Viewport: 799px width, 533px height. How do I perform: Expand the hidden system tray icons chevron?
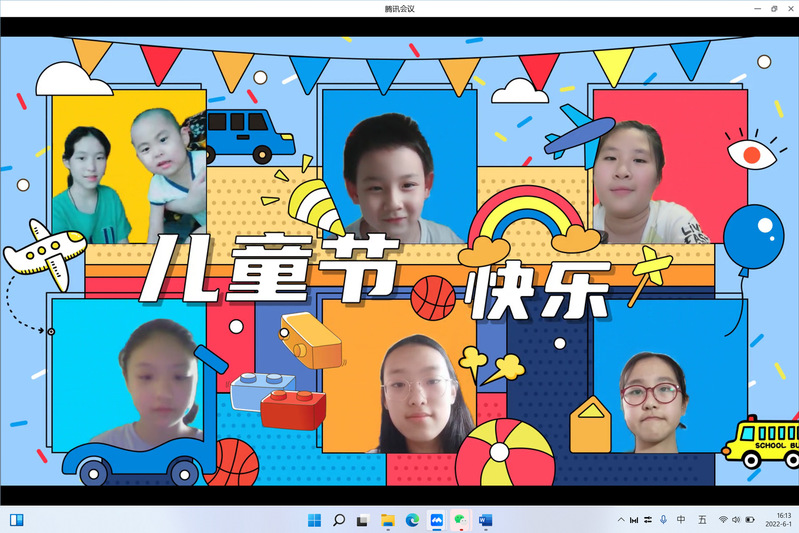[620, 520]
